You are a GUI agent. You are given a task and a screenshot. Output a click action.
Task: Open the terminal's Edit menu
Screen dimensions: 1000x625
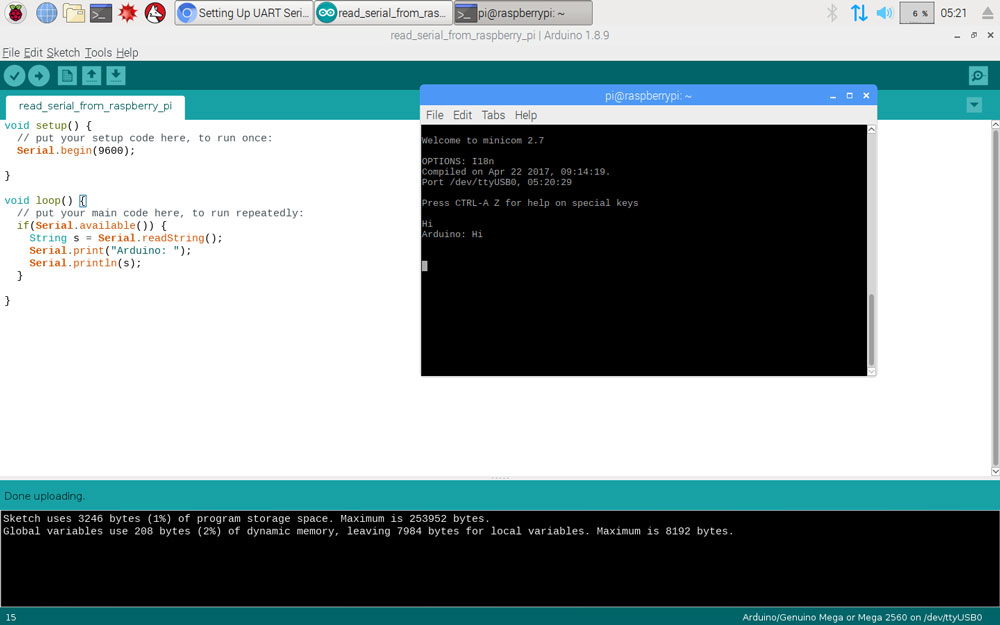[x=462, y=115]
